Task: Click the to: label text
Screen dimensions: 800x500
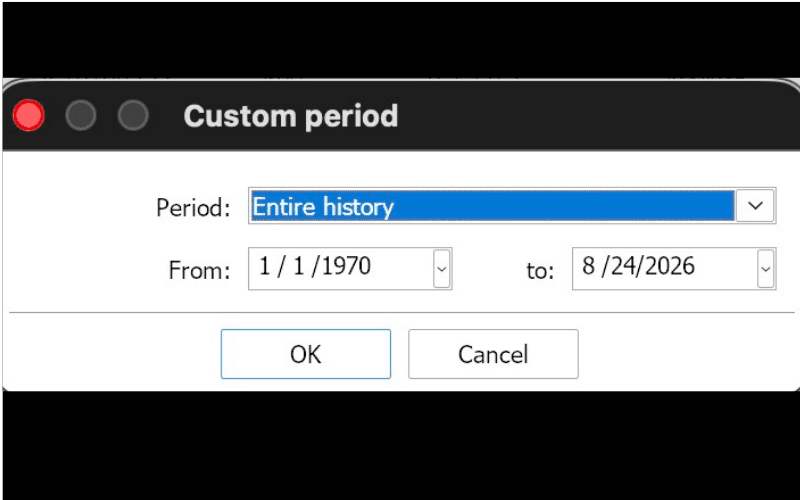Action: tap(540, 271)
